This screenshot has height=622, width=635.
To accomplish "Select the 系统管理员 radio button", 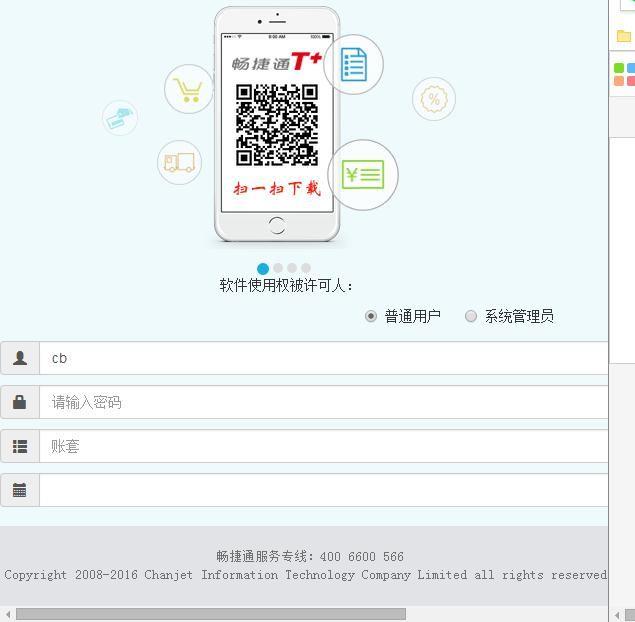I will tap(471, 316).
